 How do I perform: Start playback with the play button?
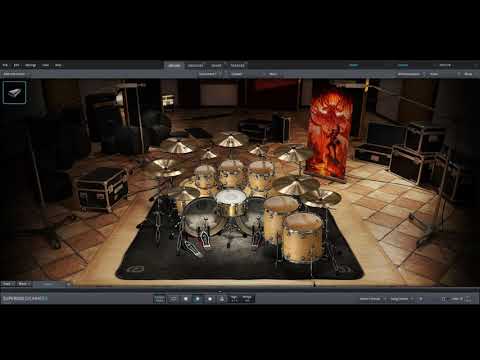tap(197, 299)
